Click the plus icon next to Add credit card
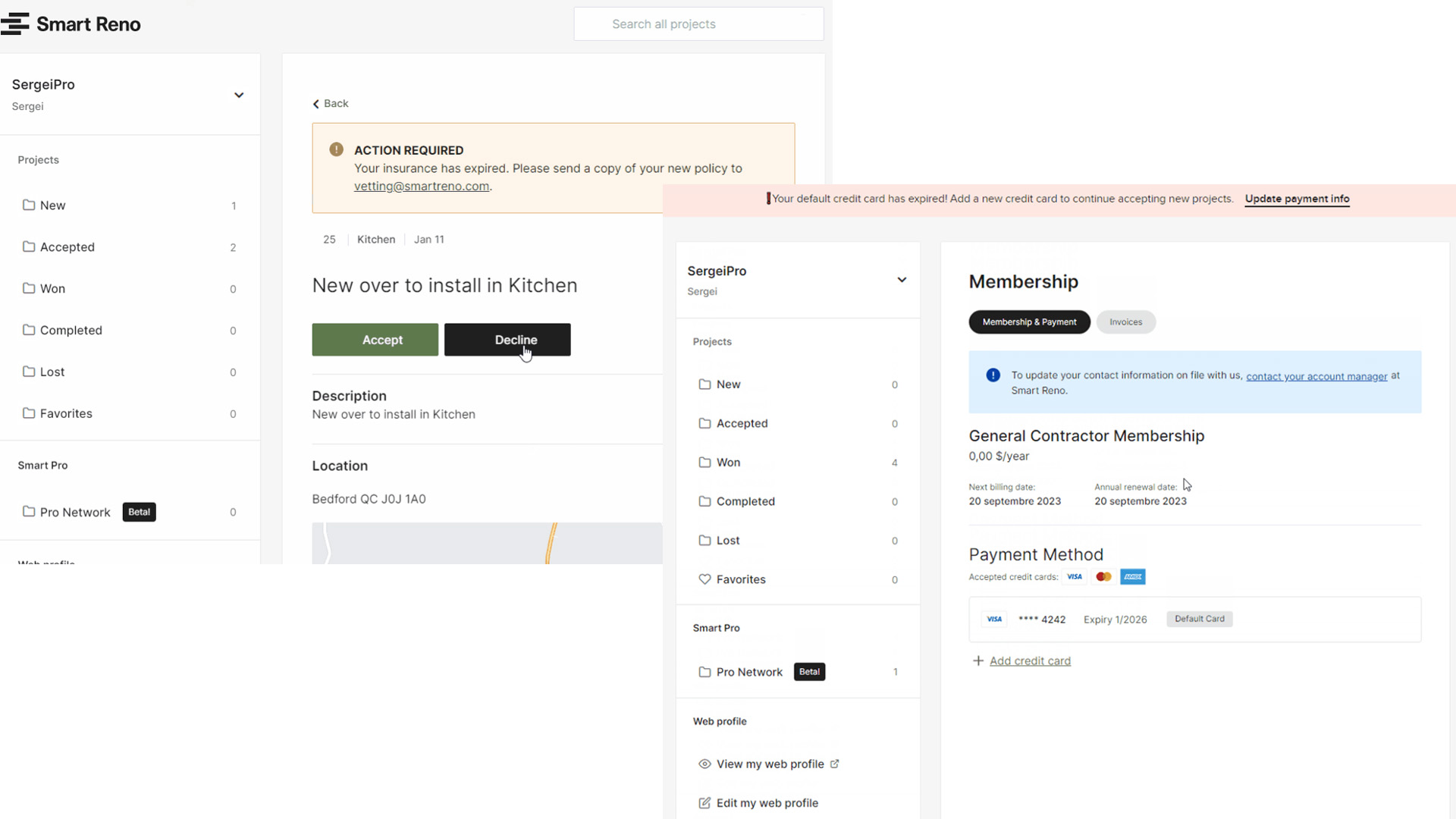Image resolution: width=1456 pixels, height=819 pixels. point(978,661)
